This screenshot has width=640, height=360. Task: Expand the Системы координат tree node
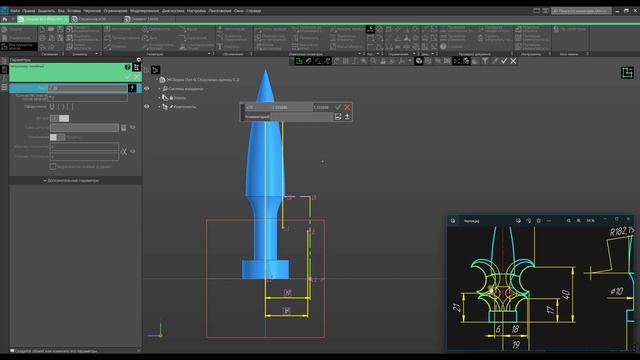click(x=160, y=89)
